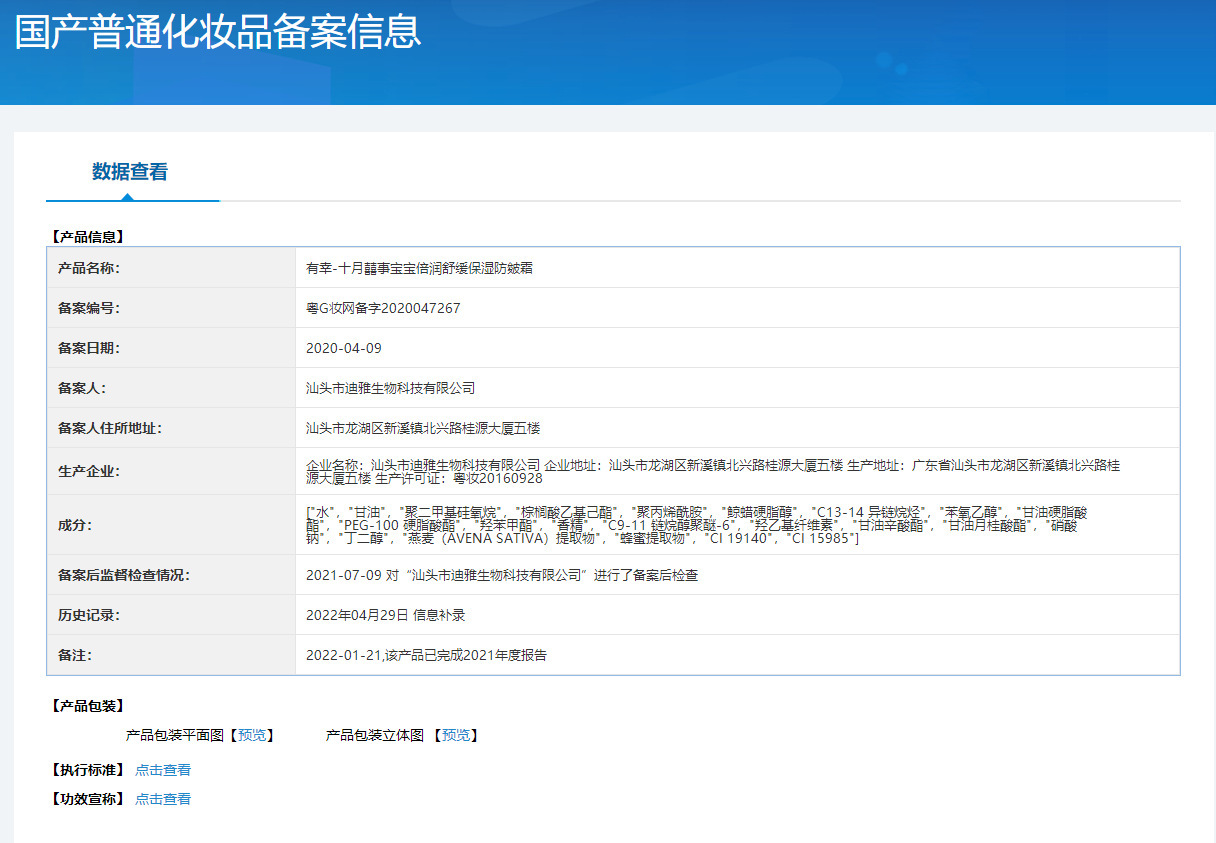The height and width of the screenshot is (843, 1216).
Task: Select filing number 粤G妆网备字2020047267
Action: [383, 308]
